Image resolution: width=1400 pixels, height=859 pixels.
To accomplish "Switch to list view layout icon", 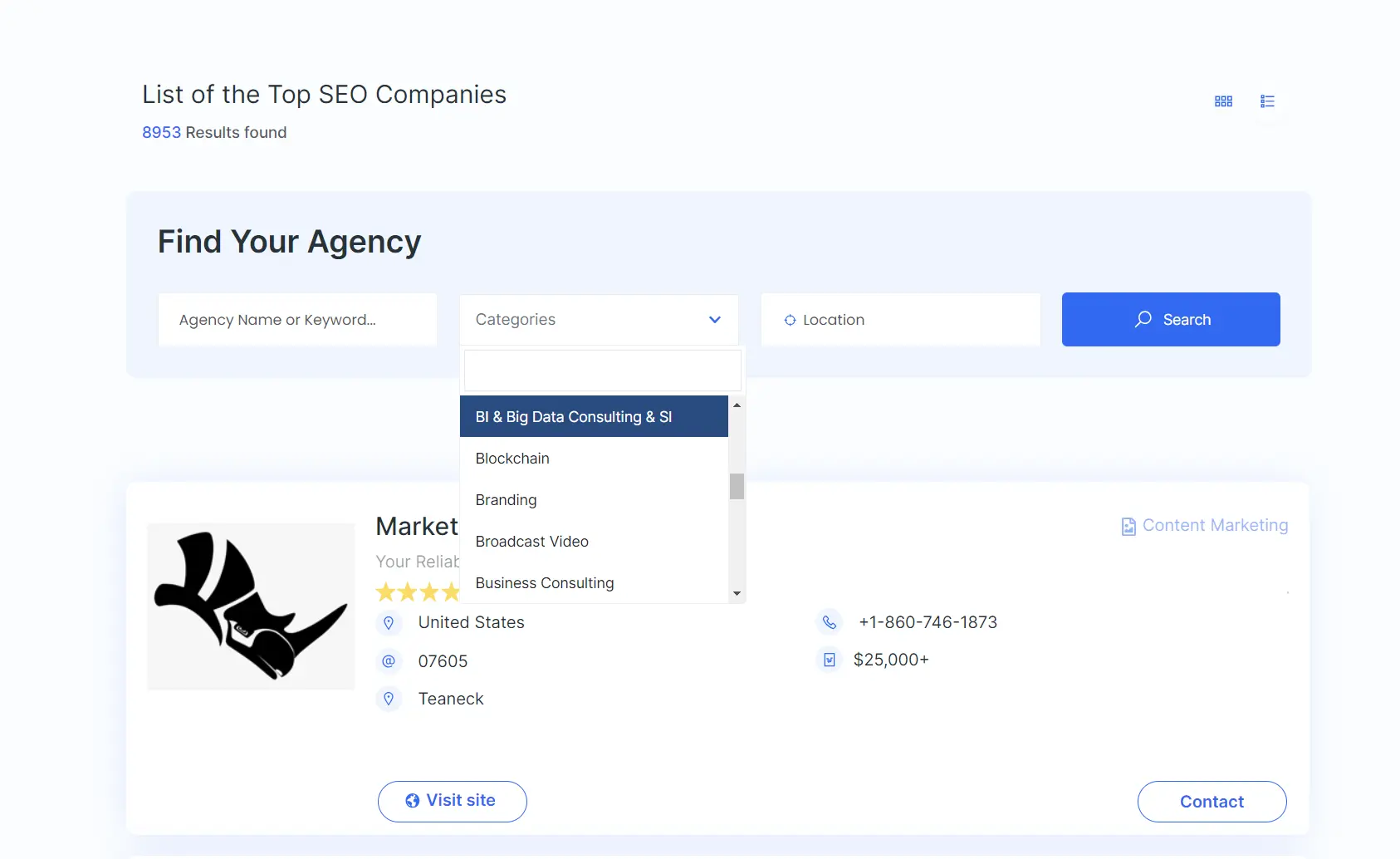I will pyautogui.click(x=1267, y=101).
